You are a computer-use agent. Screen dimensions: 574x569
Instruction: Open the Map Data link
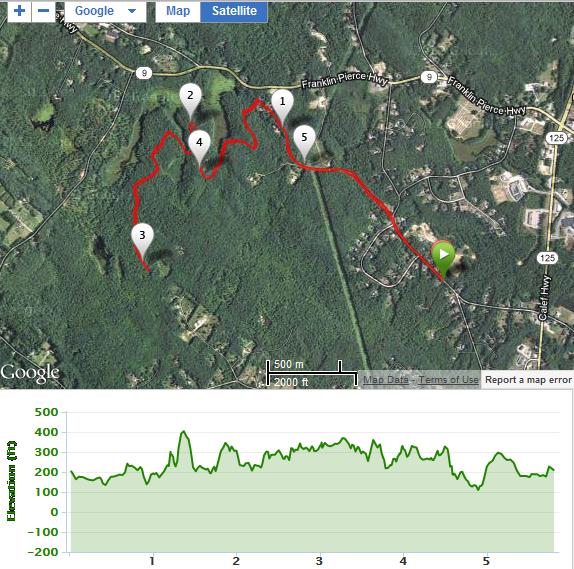coord(385,380)
